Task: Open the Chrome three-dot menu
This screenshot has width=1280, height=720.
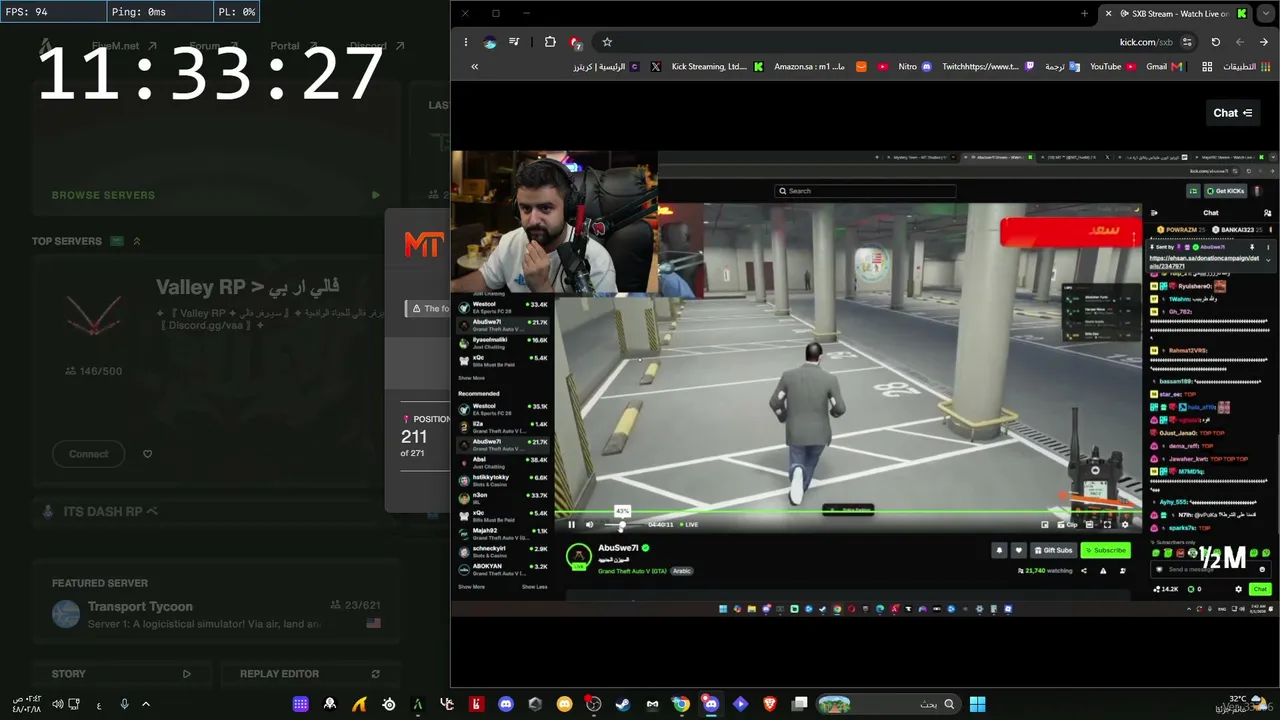Action: pos(466,42)
